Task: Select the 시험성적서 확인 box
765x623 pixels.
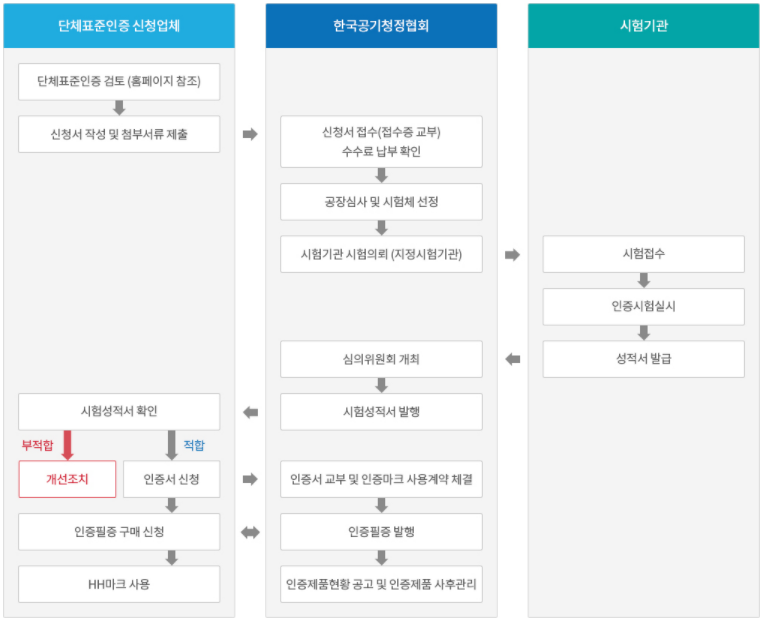Action: [119, 412]
